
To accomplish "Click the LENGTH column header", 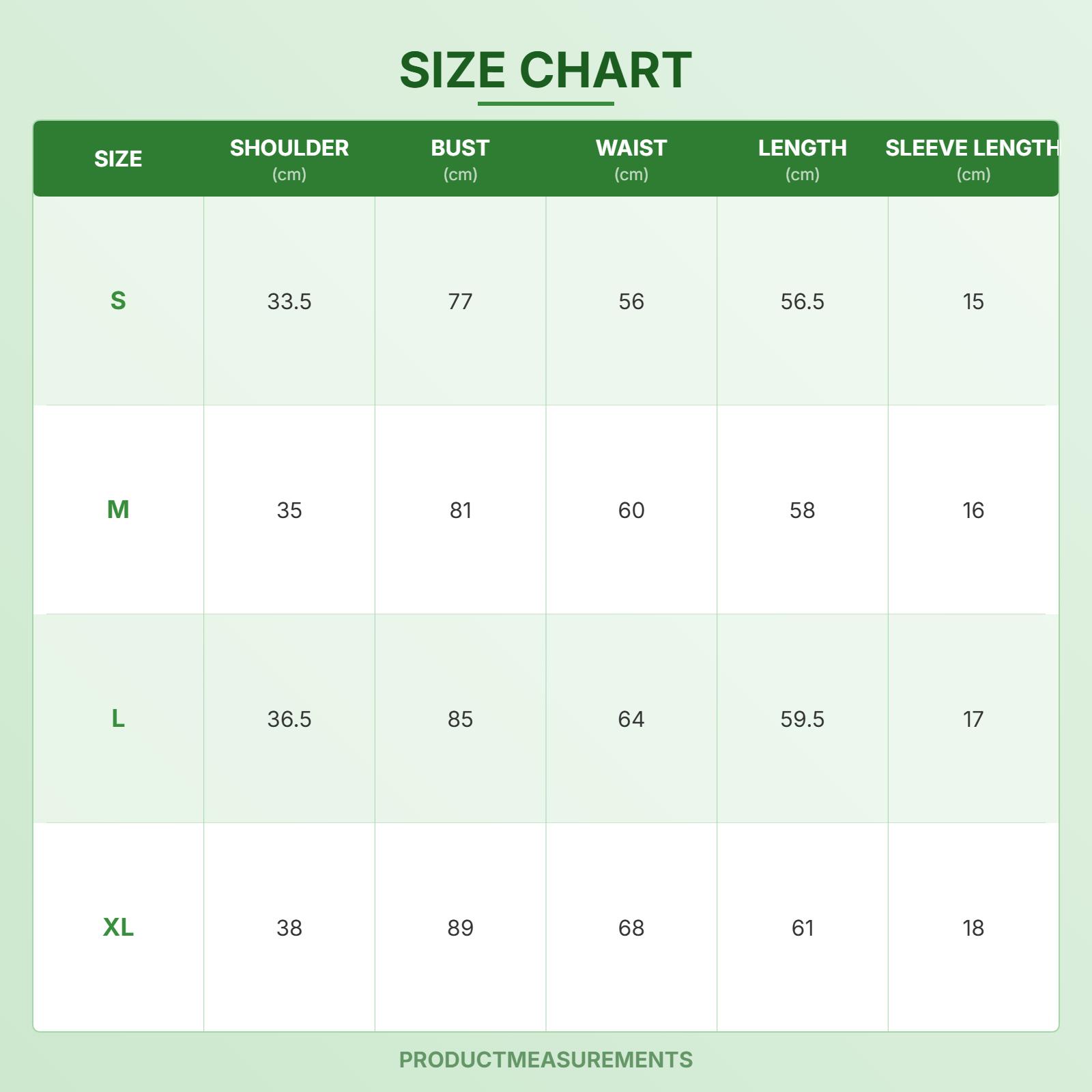I will (x=802, y=149).
